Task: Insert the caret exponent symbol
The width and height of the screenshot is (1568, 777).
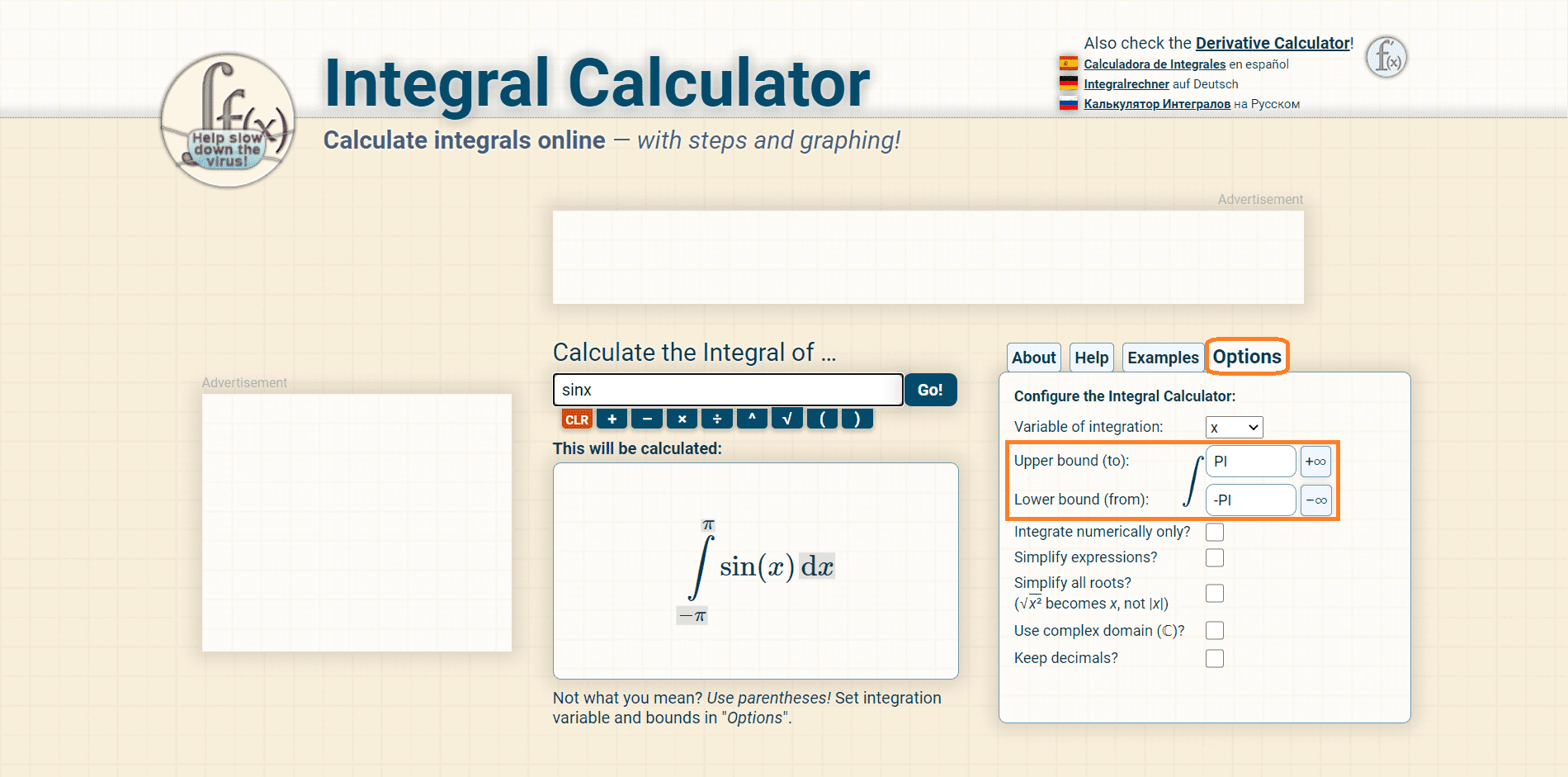Action: coord(752,419)
